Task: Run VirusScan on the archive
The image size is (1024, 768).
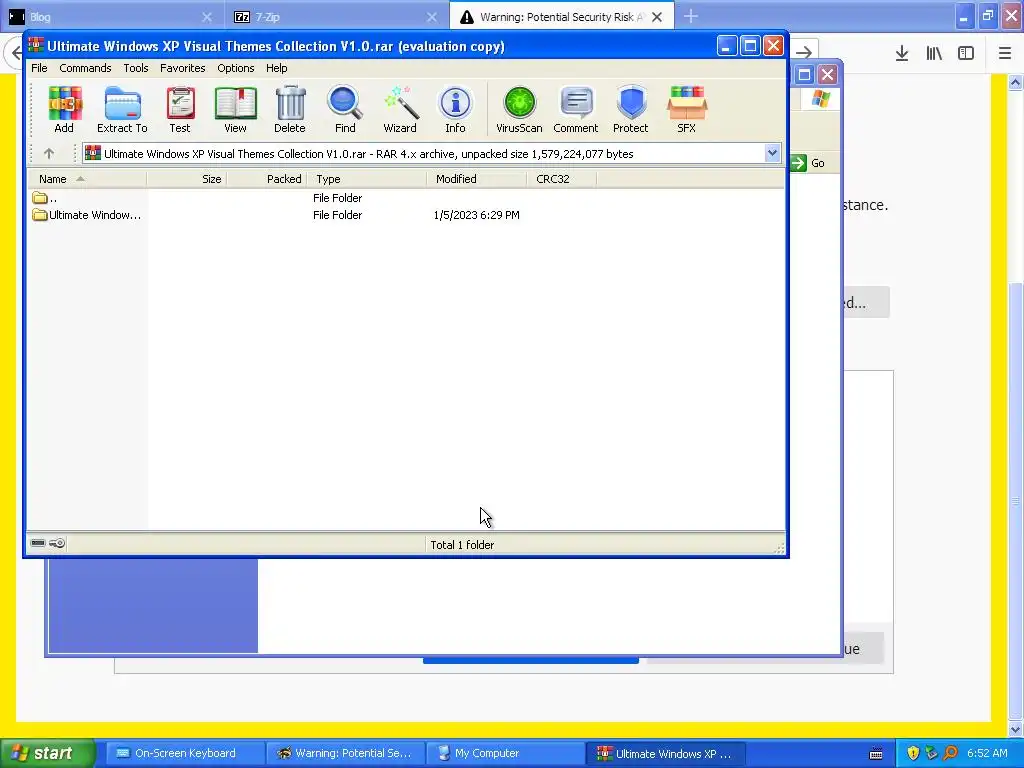Action: [519, 110]
